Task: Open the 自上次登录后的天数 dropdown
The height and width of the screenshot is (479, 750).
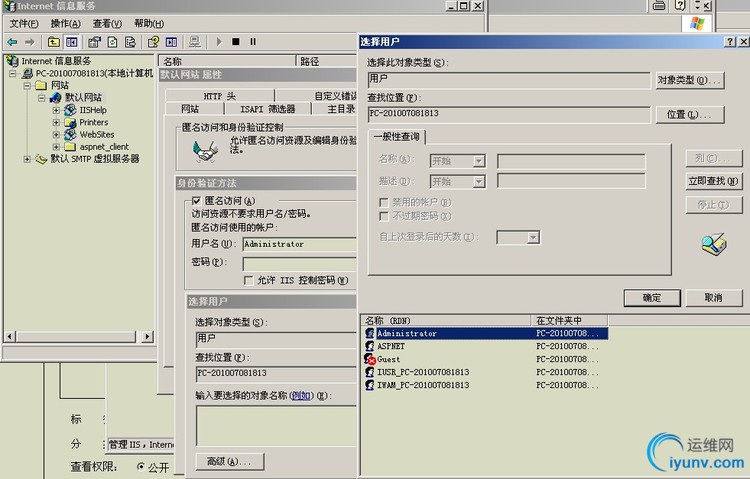Action: click(533, 237)
